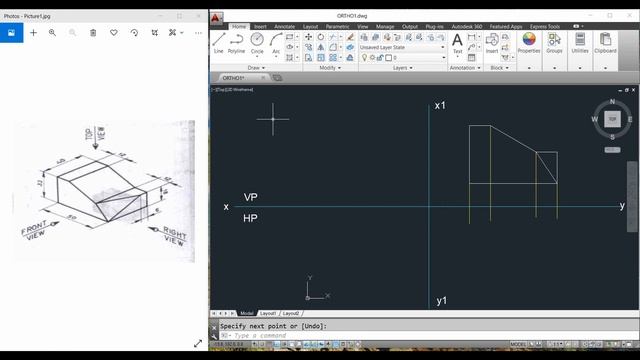
Task: Select the Line draw tool
Action: coord(219,43)
